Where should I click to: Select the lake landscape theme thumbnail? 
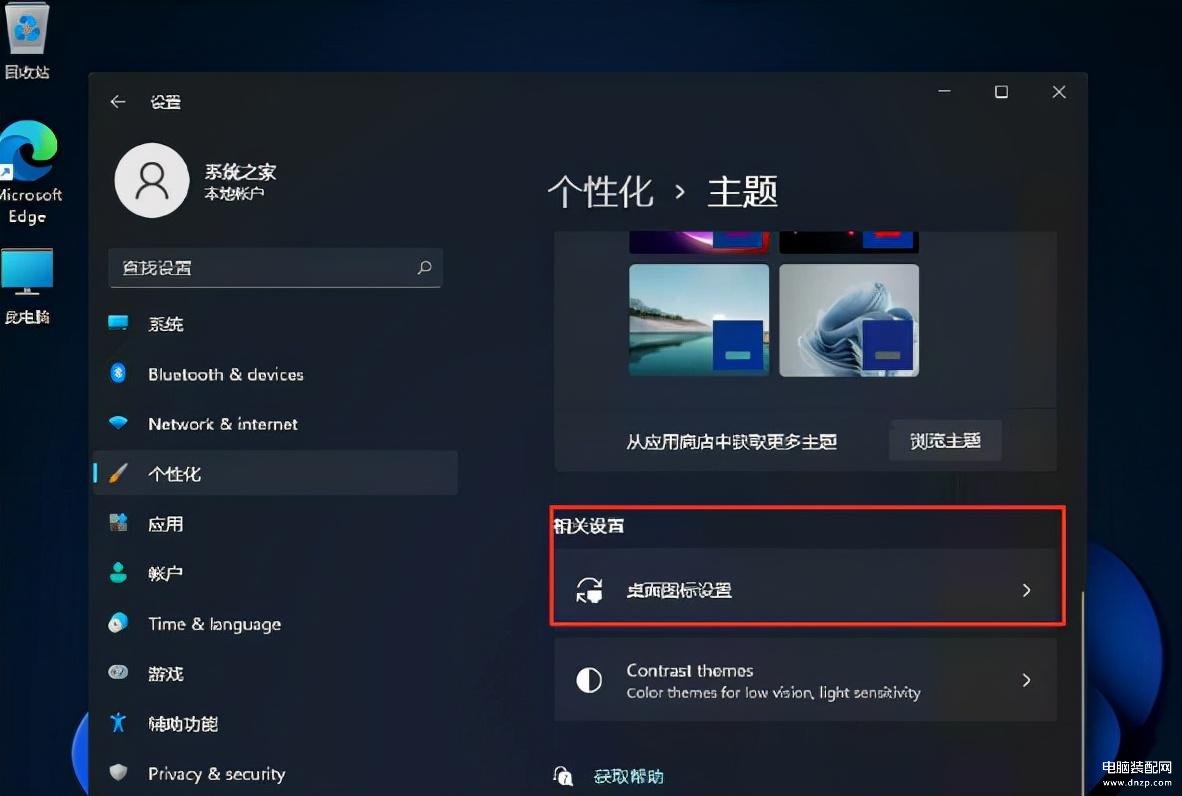(x=699, y=320)
